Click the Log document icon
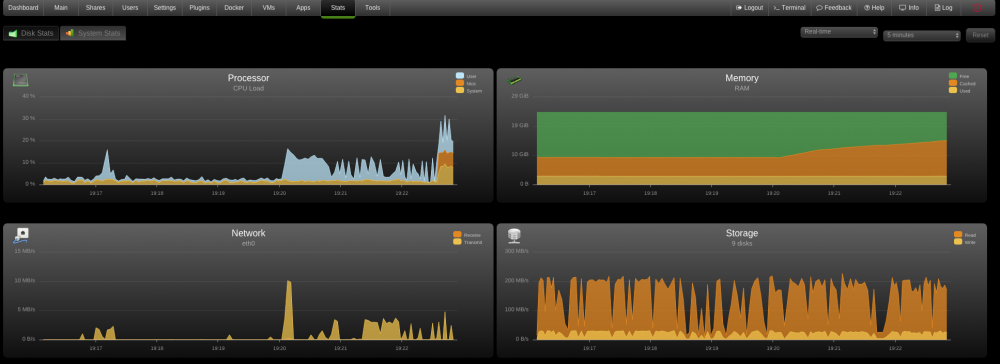Image resolution: width=1000 pixels, height=364 pixels. (x=937, y=8)
